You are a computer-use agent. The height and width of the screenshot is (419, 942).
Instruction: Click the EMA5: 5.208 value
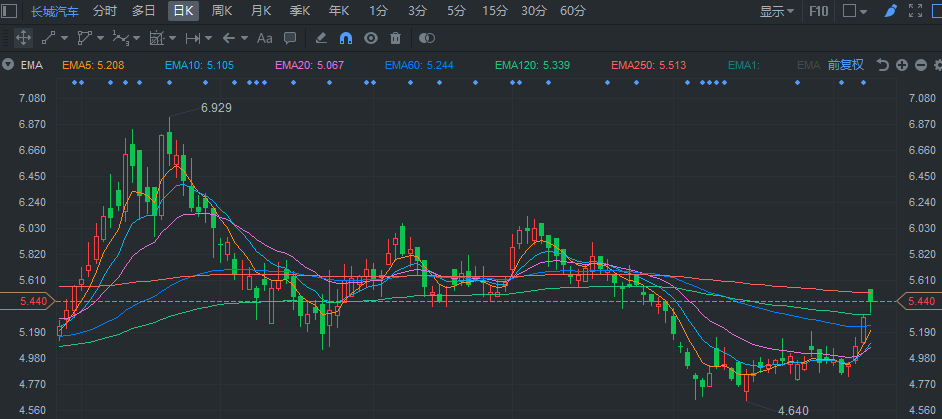(x=93, y=65)
